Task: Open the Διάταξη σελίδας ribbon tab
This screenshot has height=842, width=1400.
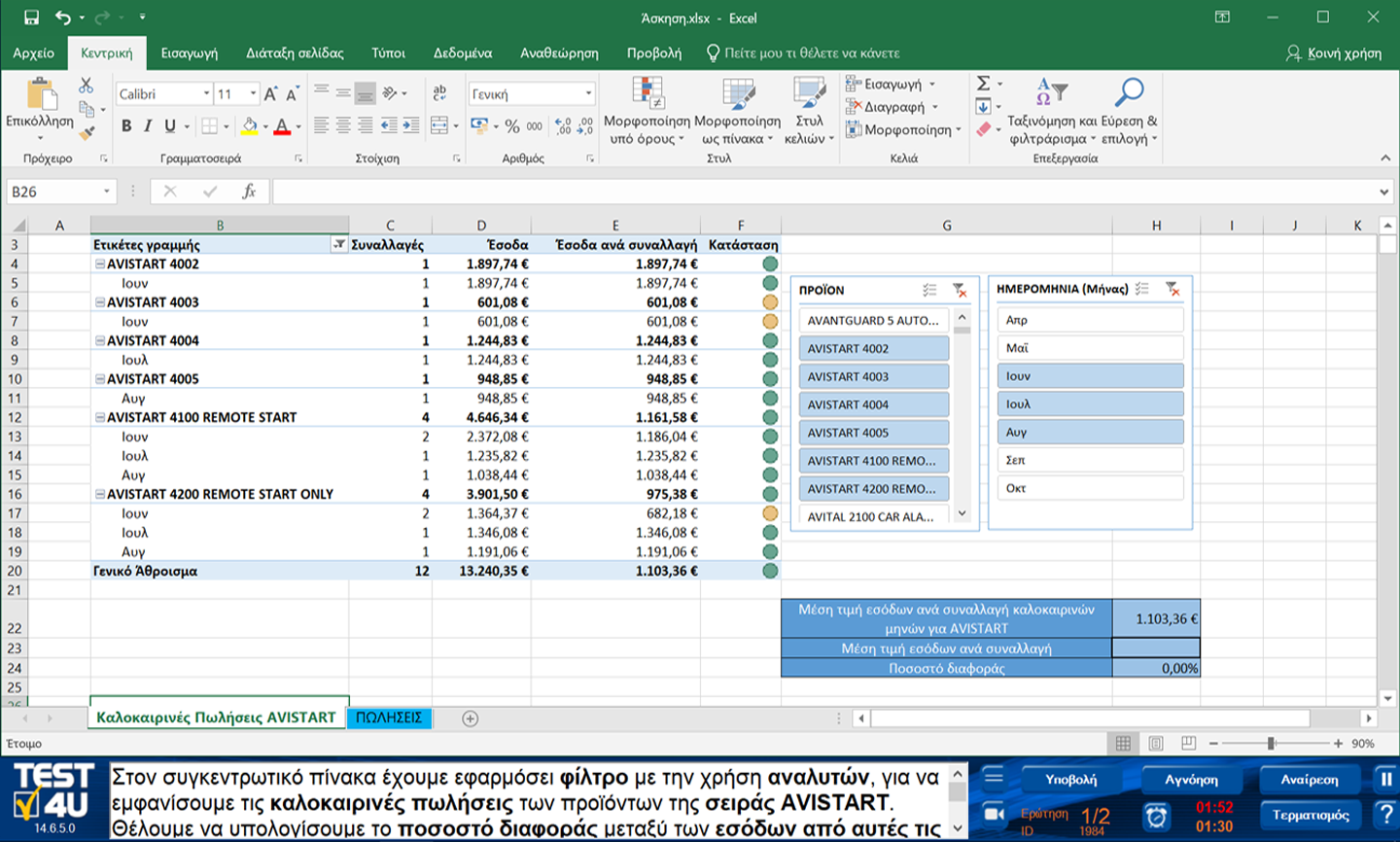Action: [295, 53]
